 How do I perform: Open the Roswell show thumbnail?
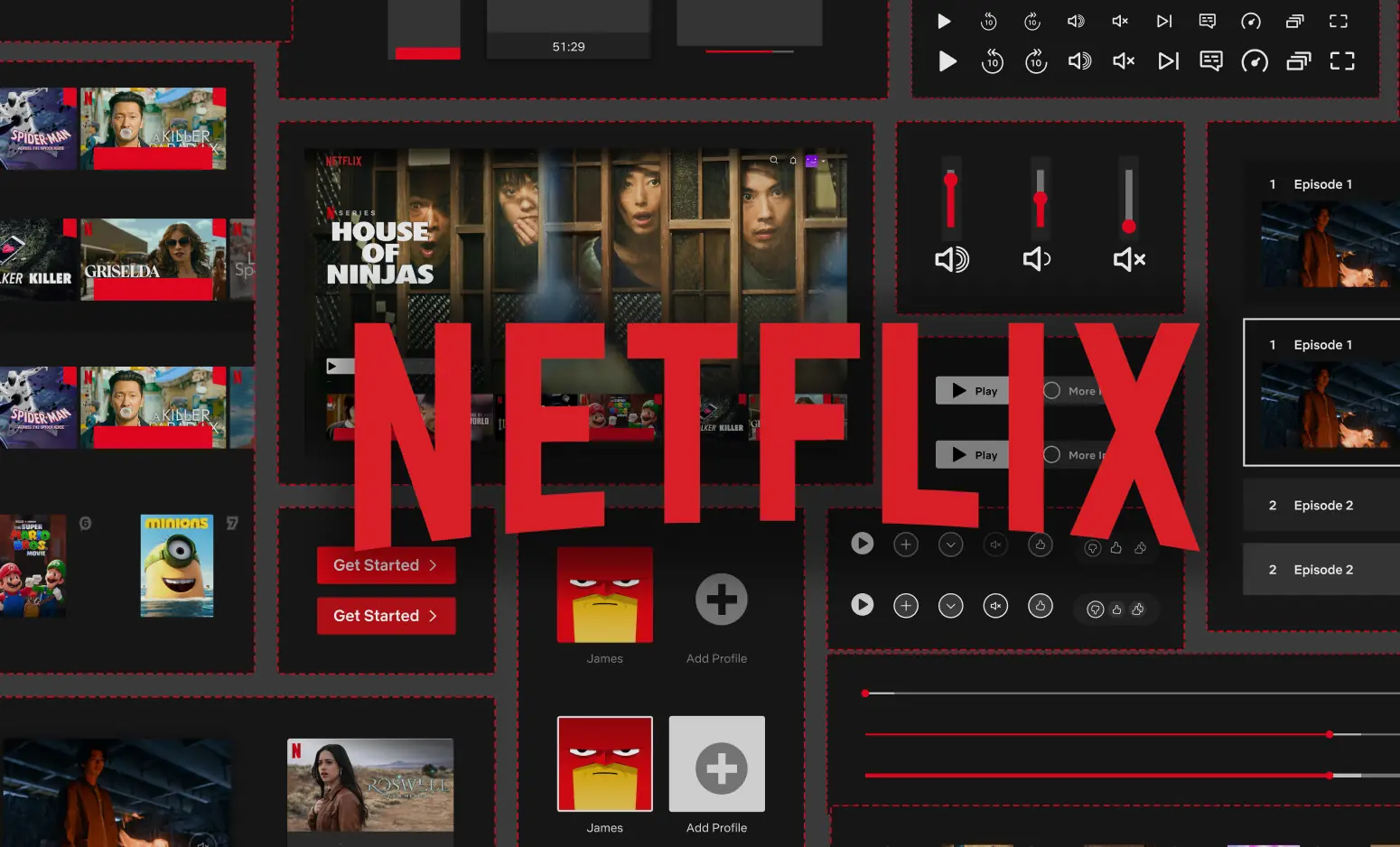(x=370, y=786)
